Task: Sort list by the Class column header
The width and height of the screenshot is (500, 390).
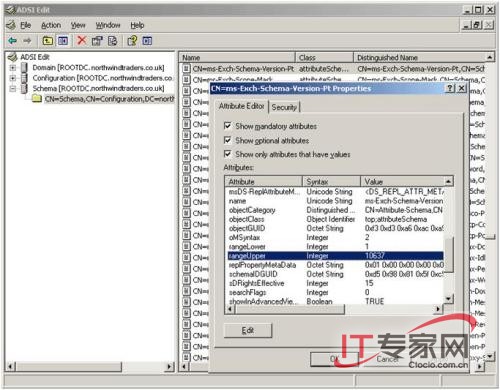Action: (324, 57)
